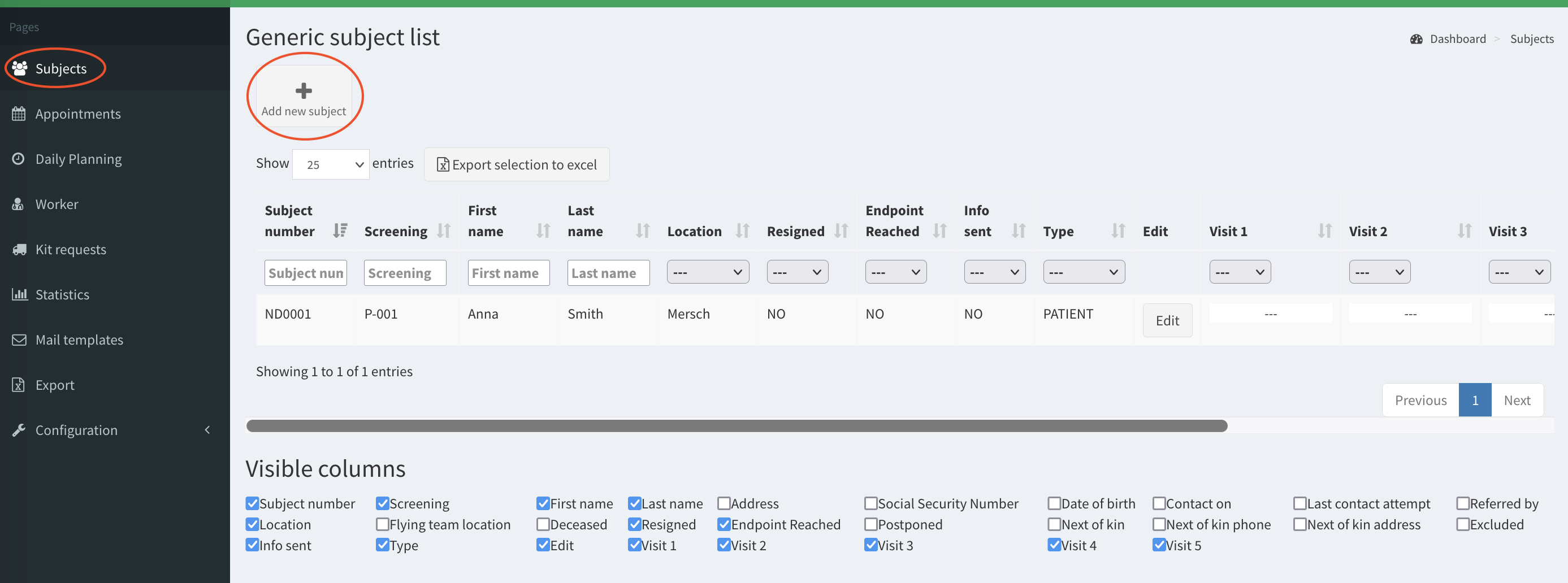Expand the Configuration menu chevron

click(x=207, y=430)
